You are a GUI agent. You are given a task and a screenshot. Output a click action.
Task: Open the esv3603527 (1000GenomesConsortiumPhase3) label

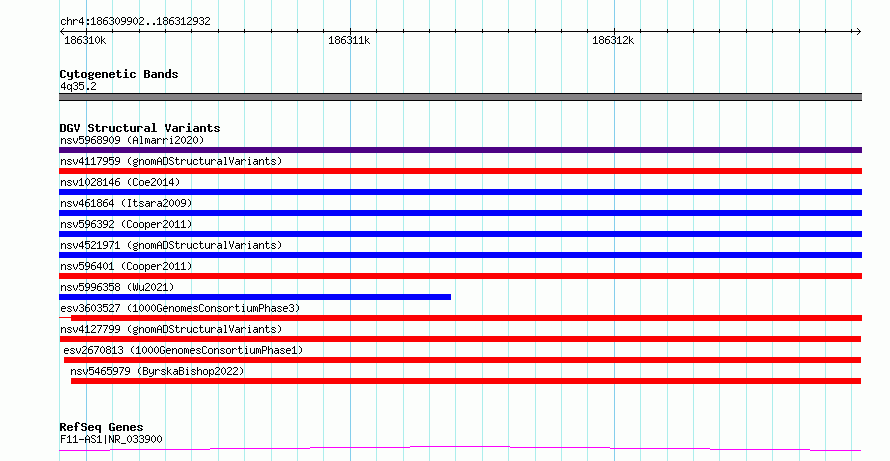180,308
